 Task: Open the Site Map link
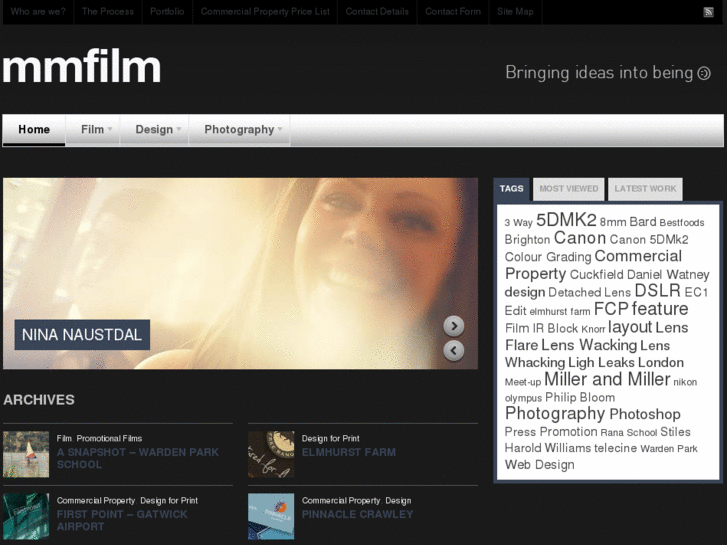[515, 12]
